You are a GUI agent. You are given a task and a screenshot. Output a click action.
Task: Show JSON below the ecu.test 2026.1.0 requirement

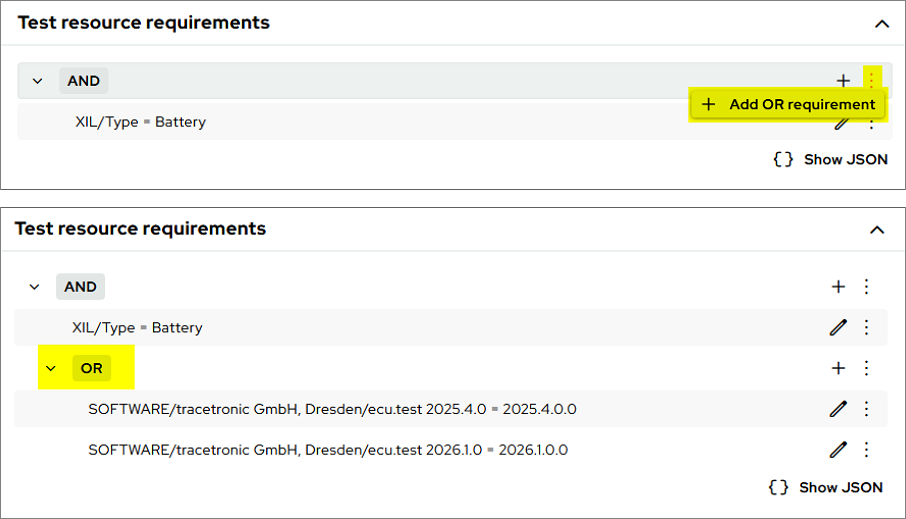(x=825, y=487)
